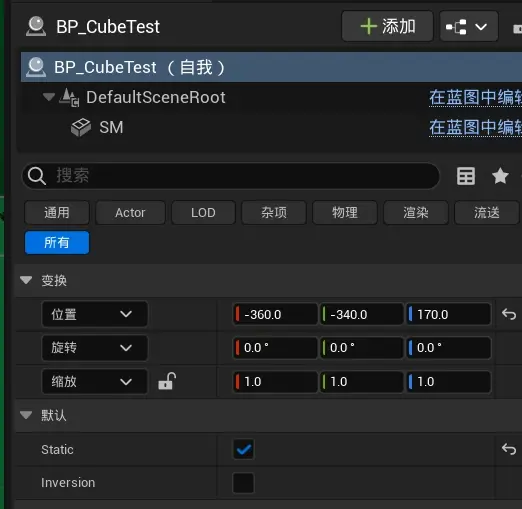
Task: Toggle favorites star filter
Action: click(500, 176)
